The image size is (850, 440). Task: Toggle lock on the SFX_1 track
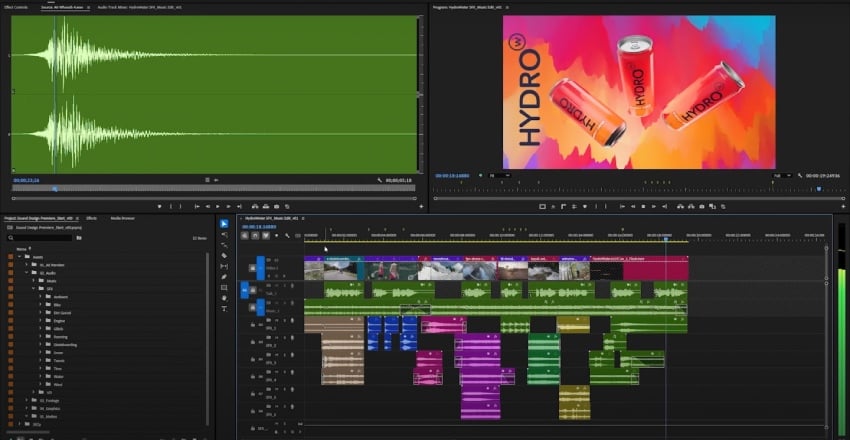coord(253,325)
